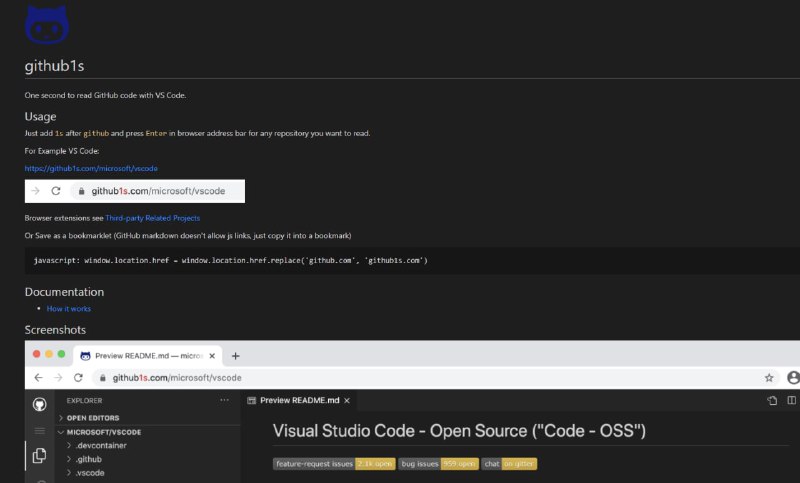Open the github1s.com/microsoft/vscode example link
This screenshot has height=483, width=800.
point(91,168)
